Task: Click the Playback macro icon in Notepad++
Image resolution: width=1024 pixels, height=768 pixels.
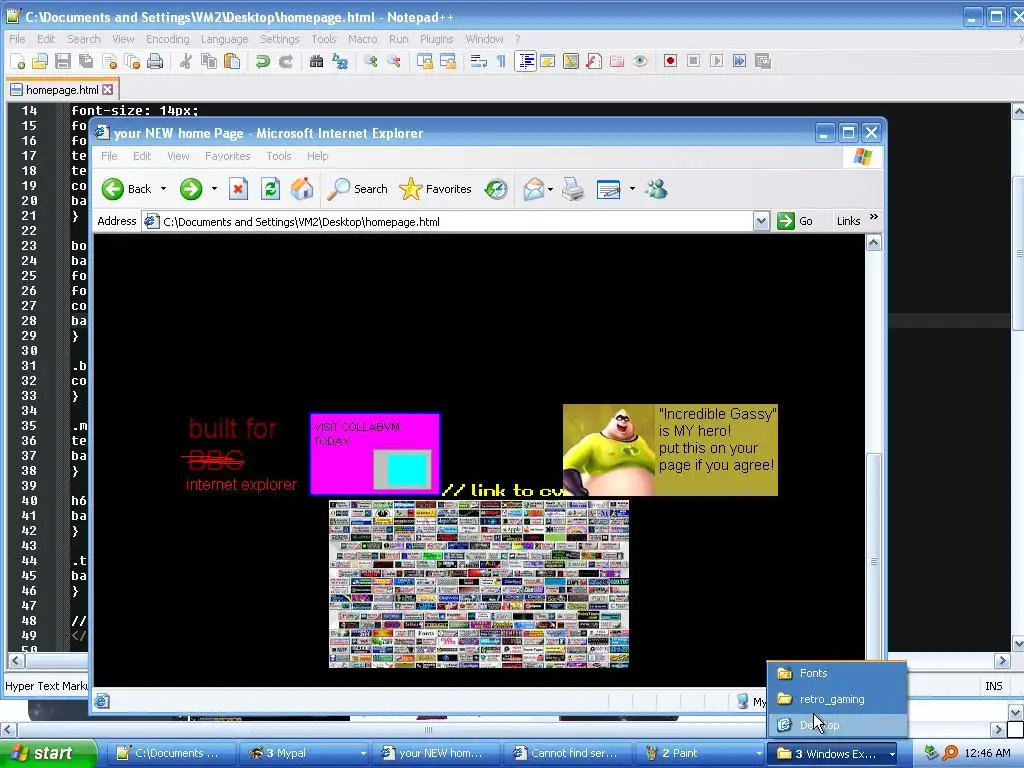Action: [716, 61]
